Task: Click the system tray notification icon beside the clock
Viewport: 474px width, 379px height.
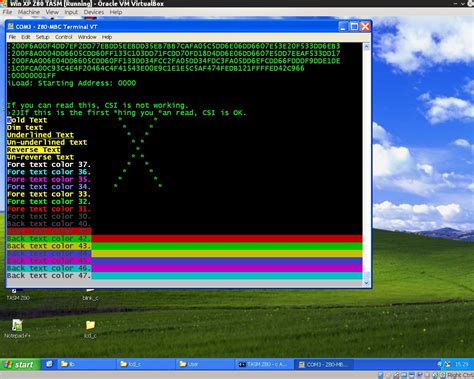Action: (x=447, y=364)
